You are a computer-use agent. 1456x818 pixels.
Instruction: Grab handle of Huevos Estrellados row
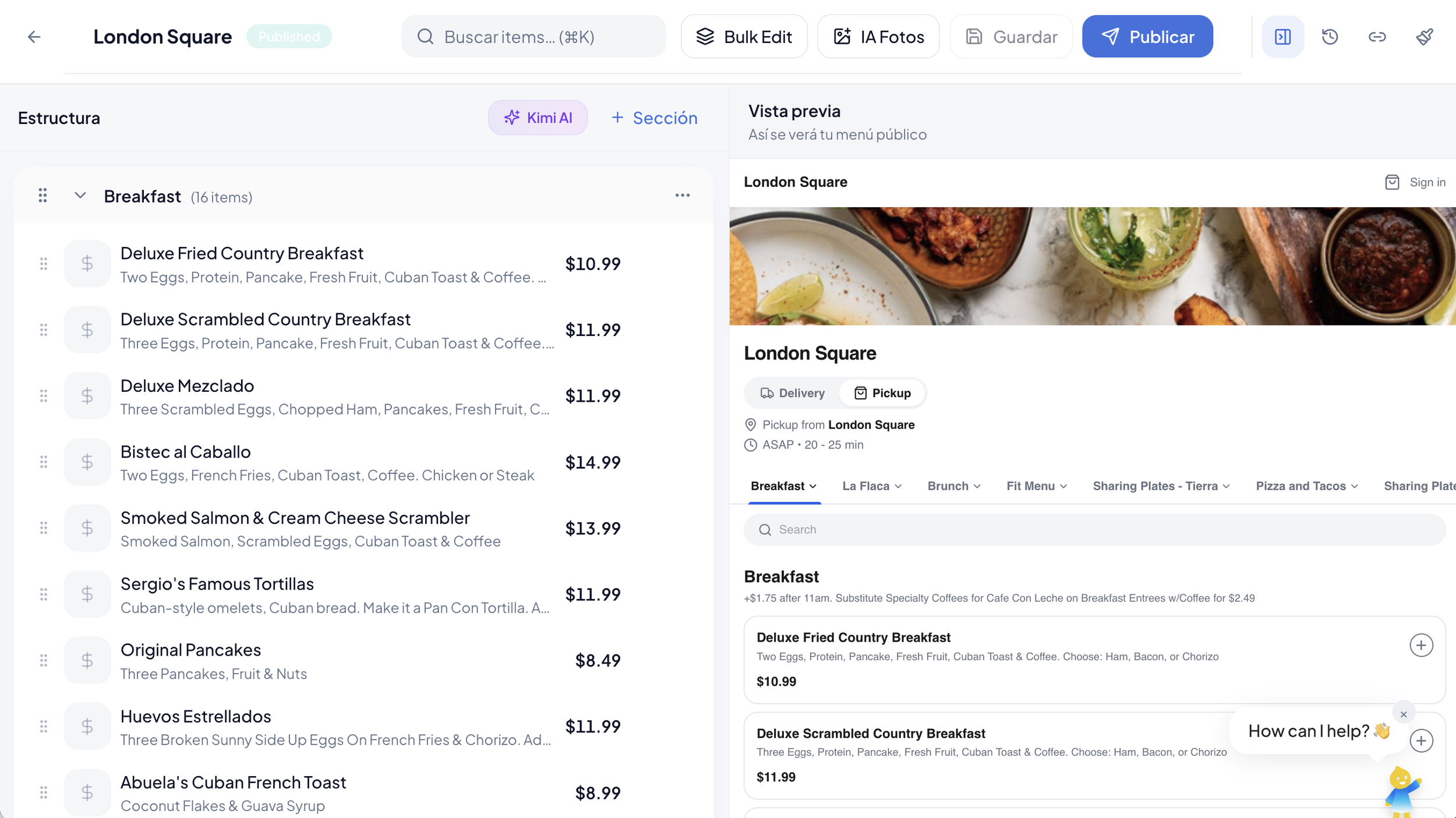click(x=44, y=727)
